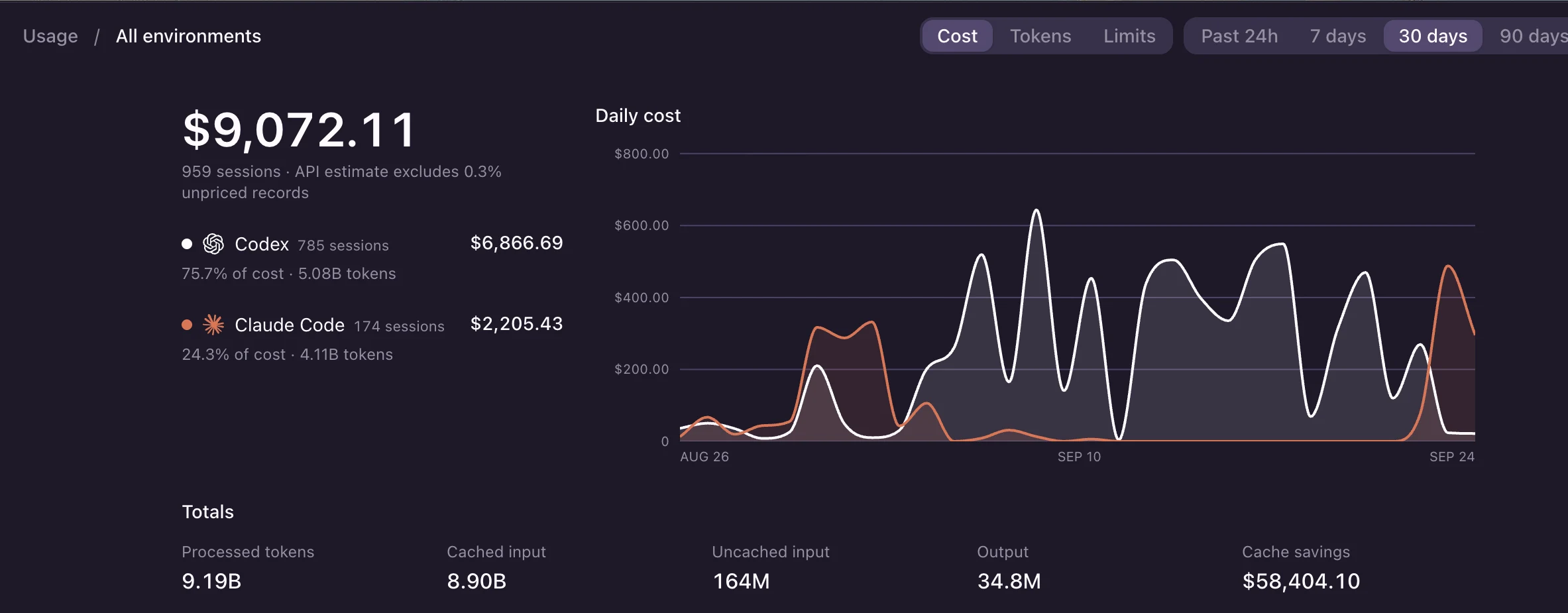Click the Codex row label

[x=262, y=245]
